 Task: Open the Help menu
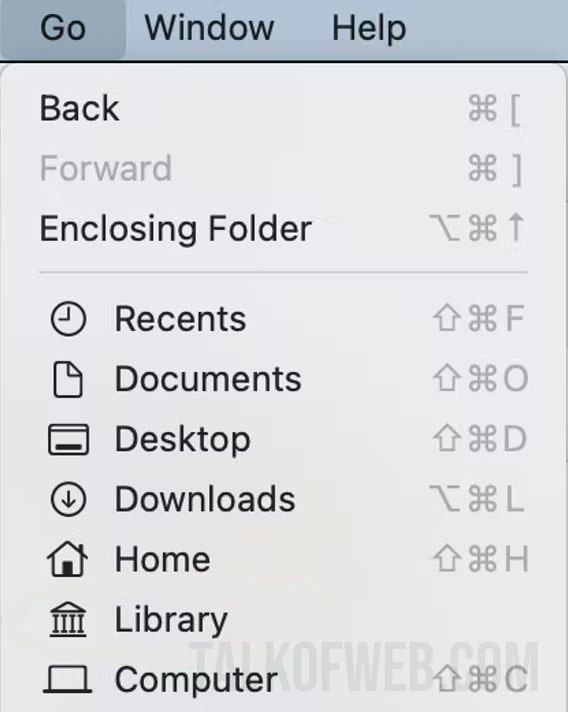point(369,28)
